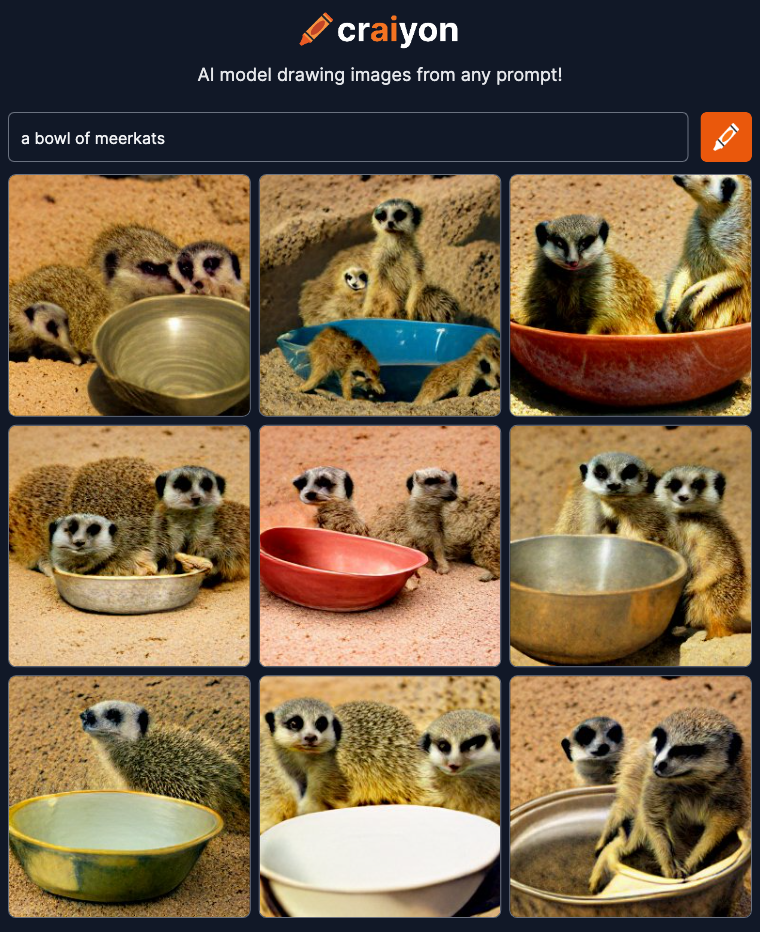
Task: Select the terracotta bowl with two meerkats image
Action: [x=630, y=295]
